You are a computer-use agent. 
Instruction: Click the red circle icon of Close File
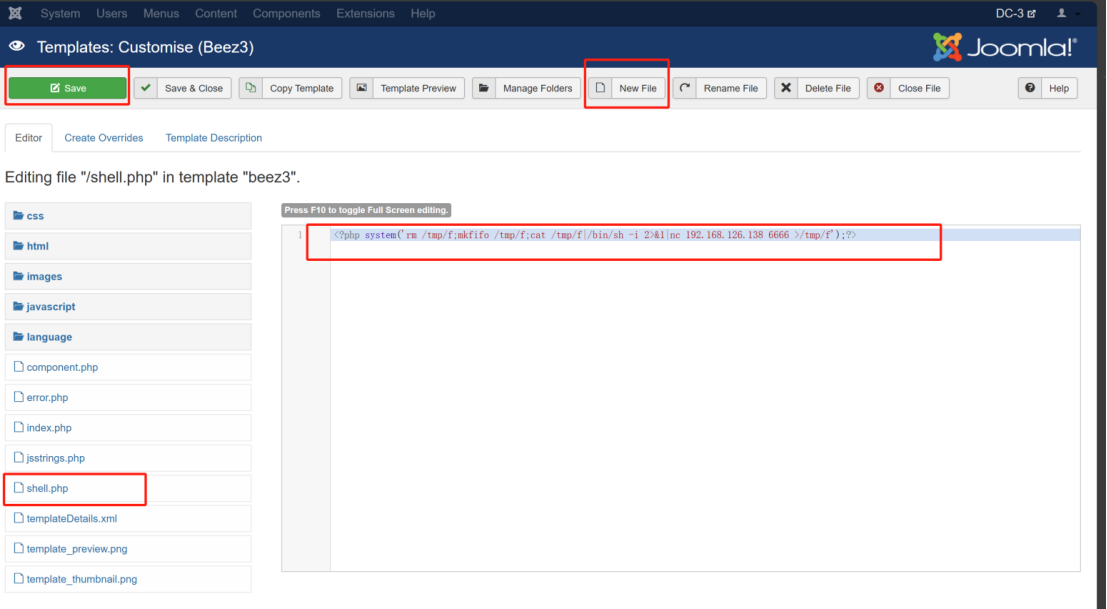[879, 88]
